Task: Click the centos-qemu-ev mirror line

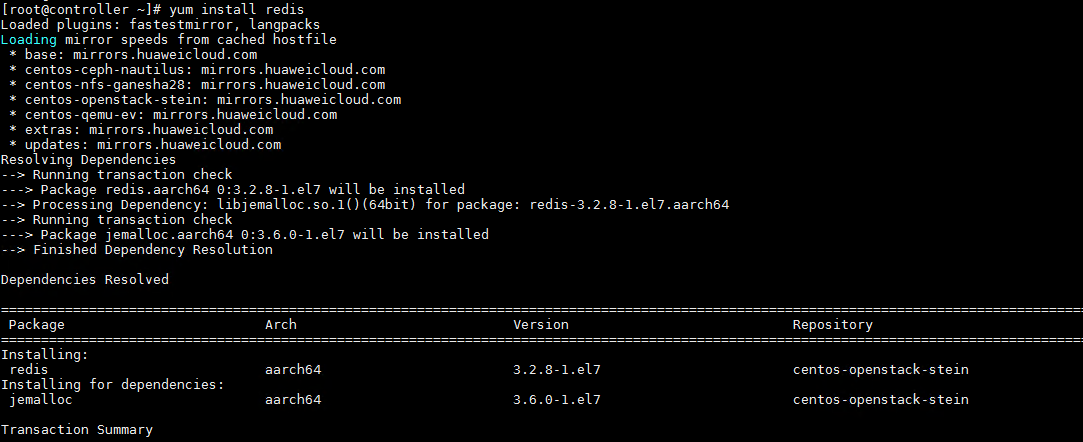Action: tap(173, 115)
